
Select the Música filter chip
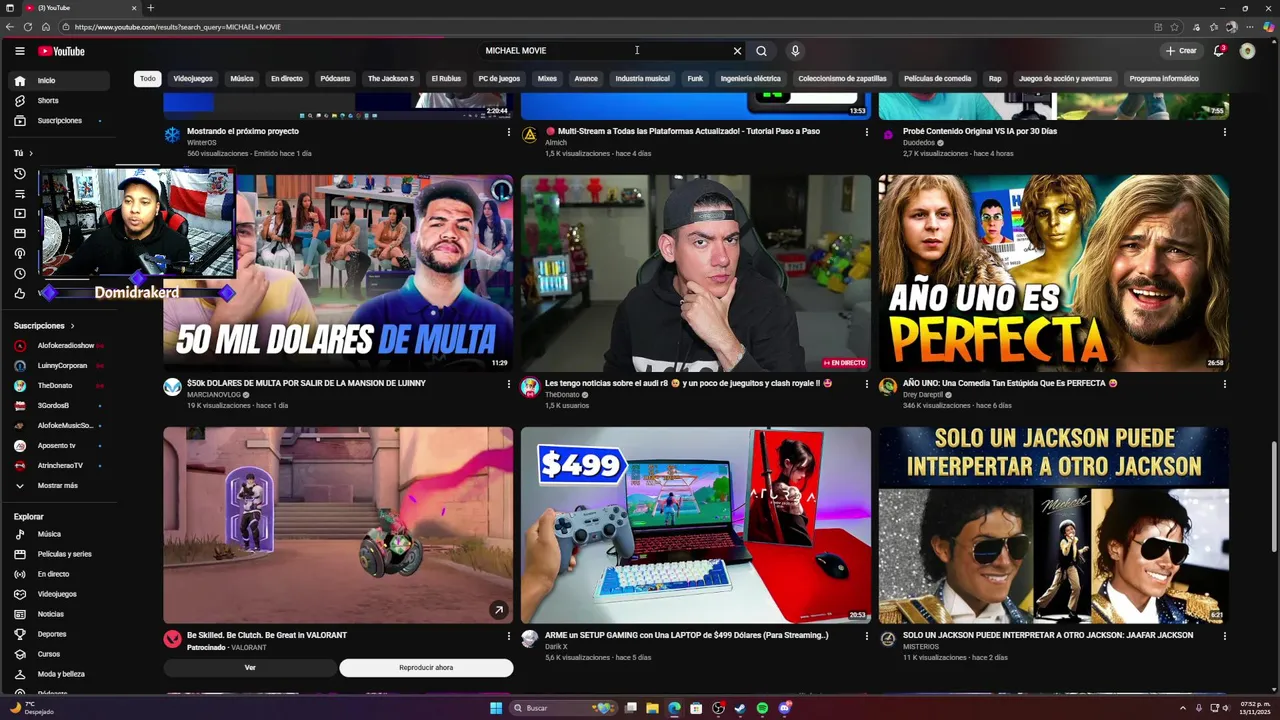click(242, 78)
